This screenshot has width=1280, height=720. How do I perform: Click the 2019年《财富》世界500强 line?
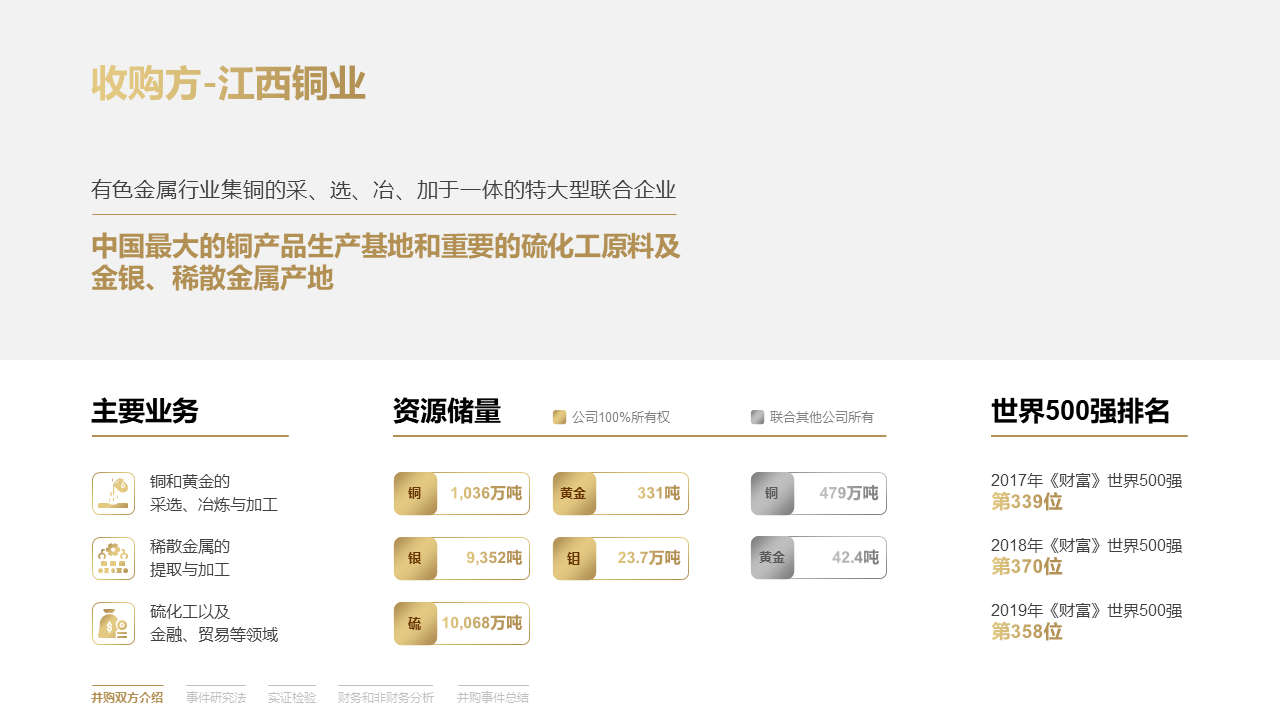click(x=1087, y=610)
